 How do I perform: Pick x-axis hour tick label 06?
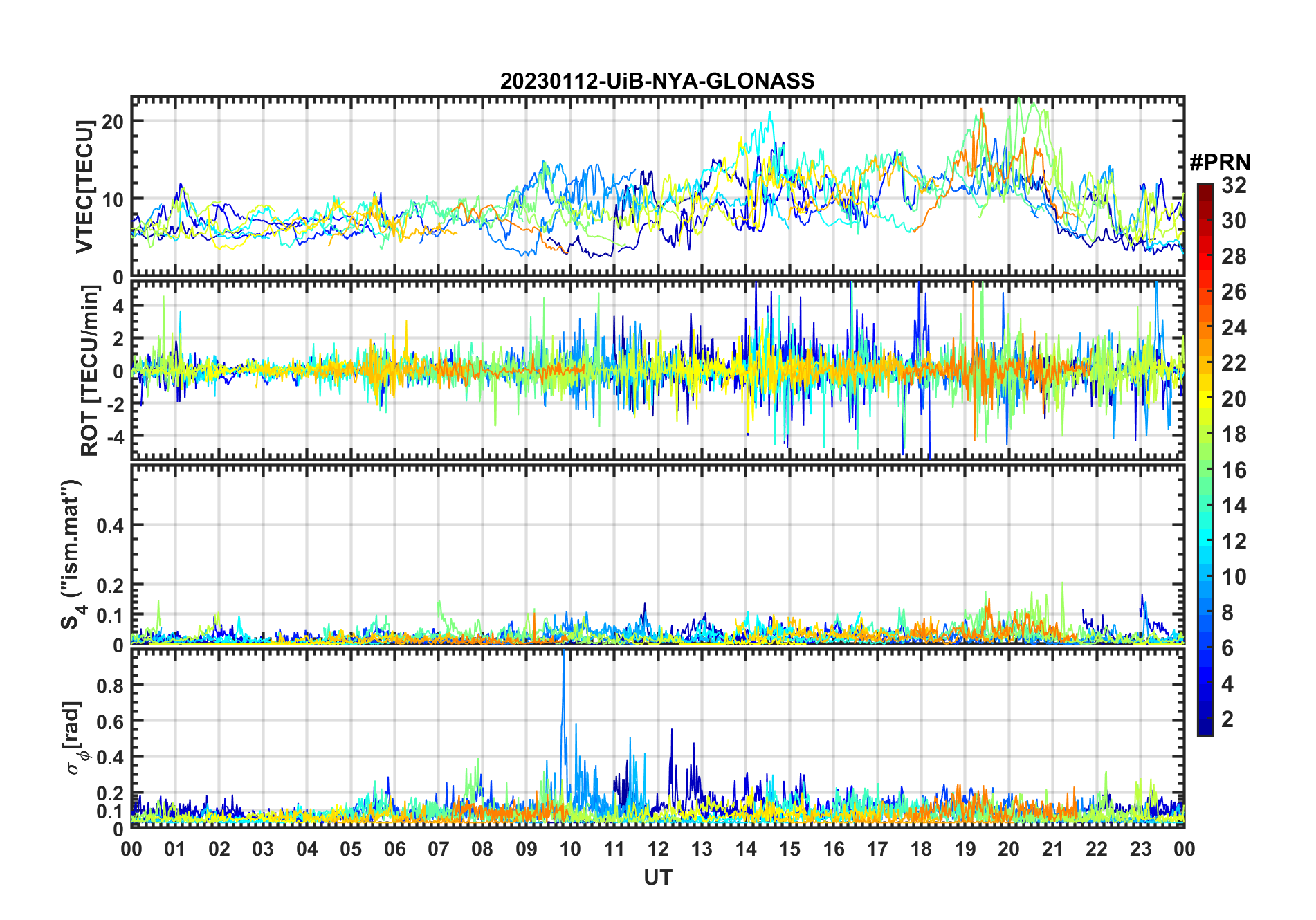coord(394,849)
